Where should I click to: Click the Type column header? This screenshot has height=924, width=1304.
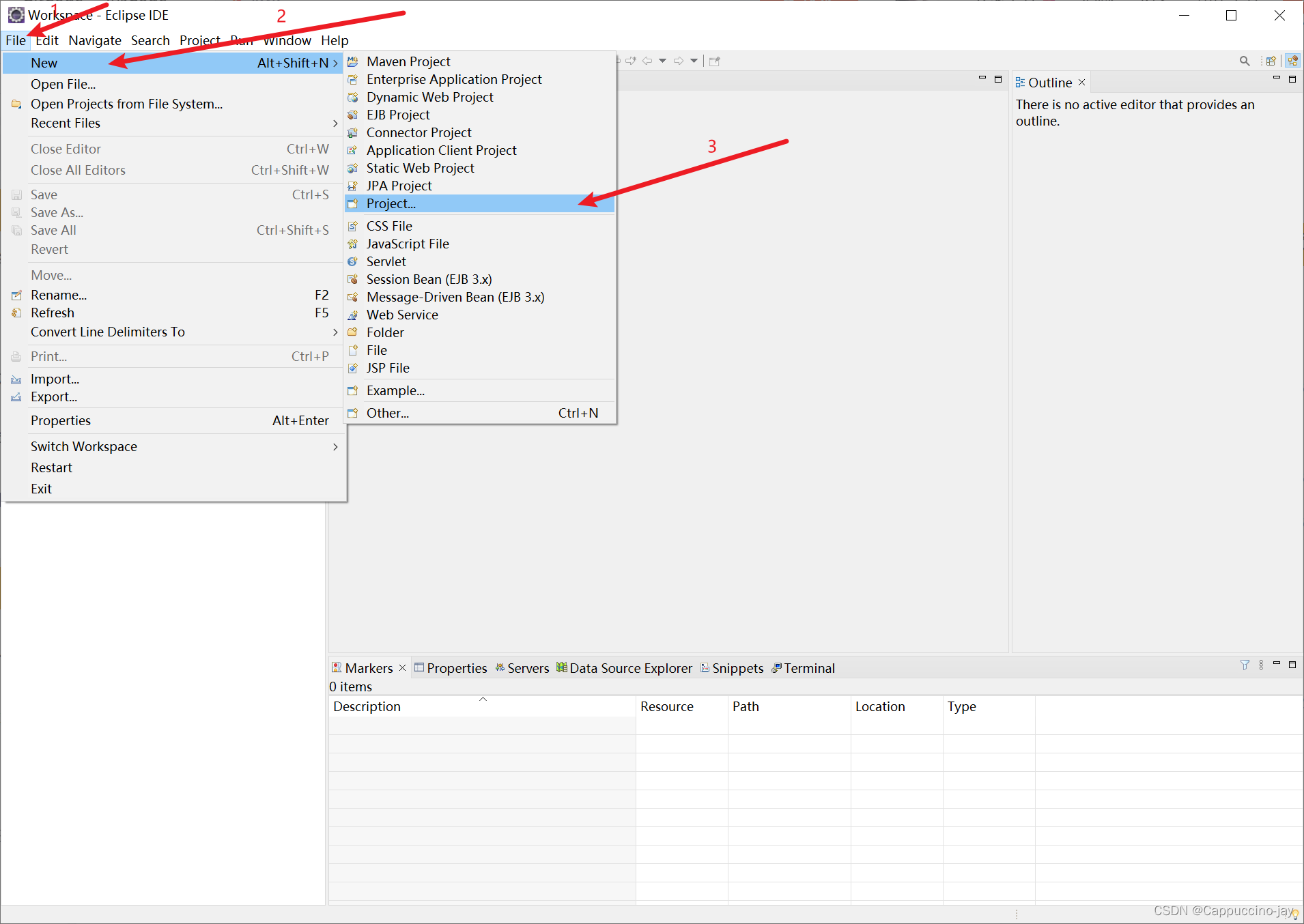point(989,707)
